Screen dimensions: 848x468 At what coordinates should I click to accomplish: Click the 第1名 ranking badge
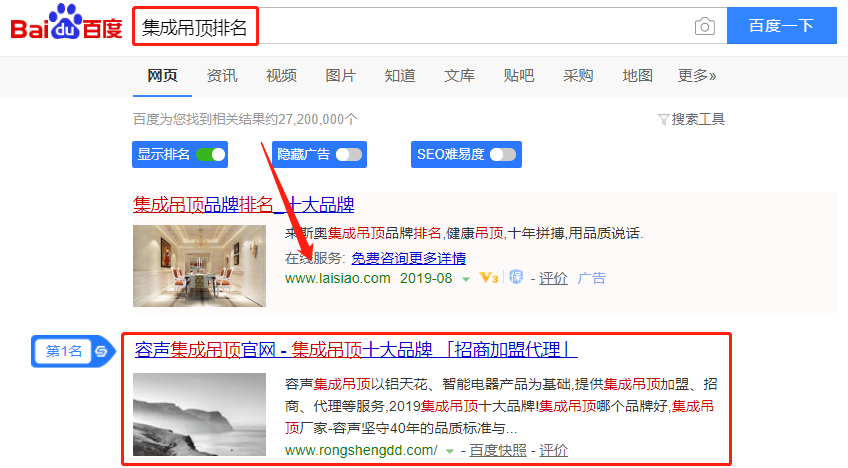(x=74, y=351)
